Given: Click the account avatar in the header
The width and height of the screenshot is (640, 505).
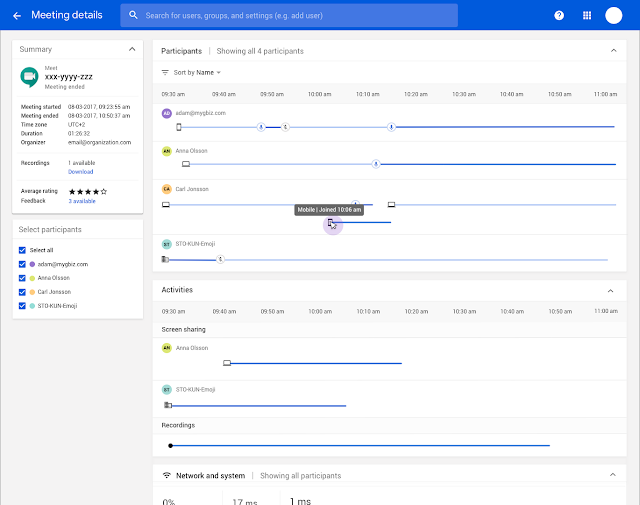Looking at the screenshot, I should tap(614, 16).
